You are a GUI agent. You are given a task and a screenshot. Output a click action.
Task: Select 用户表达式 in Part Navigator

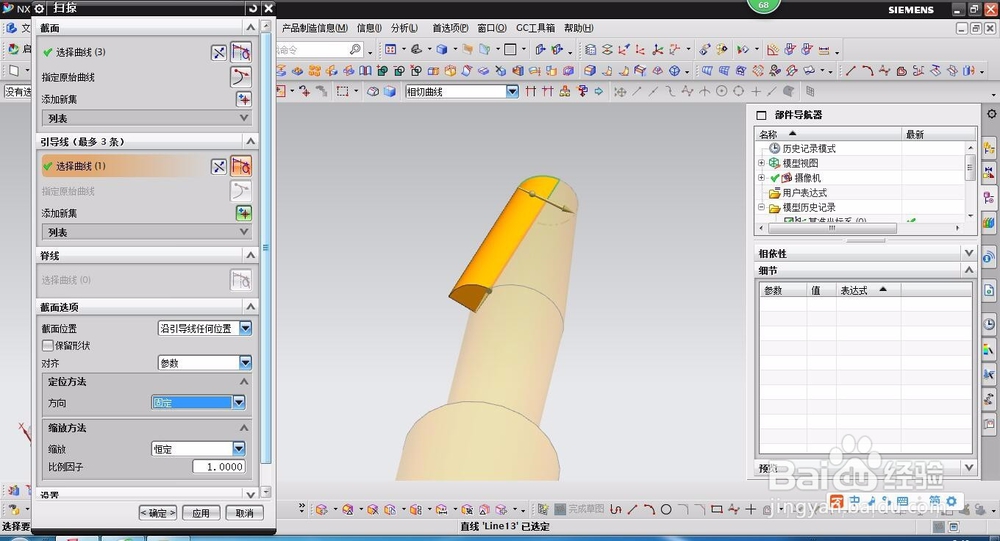tap(804, 193)
